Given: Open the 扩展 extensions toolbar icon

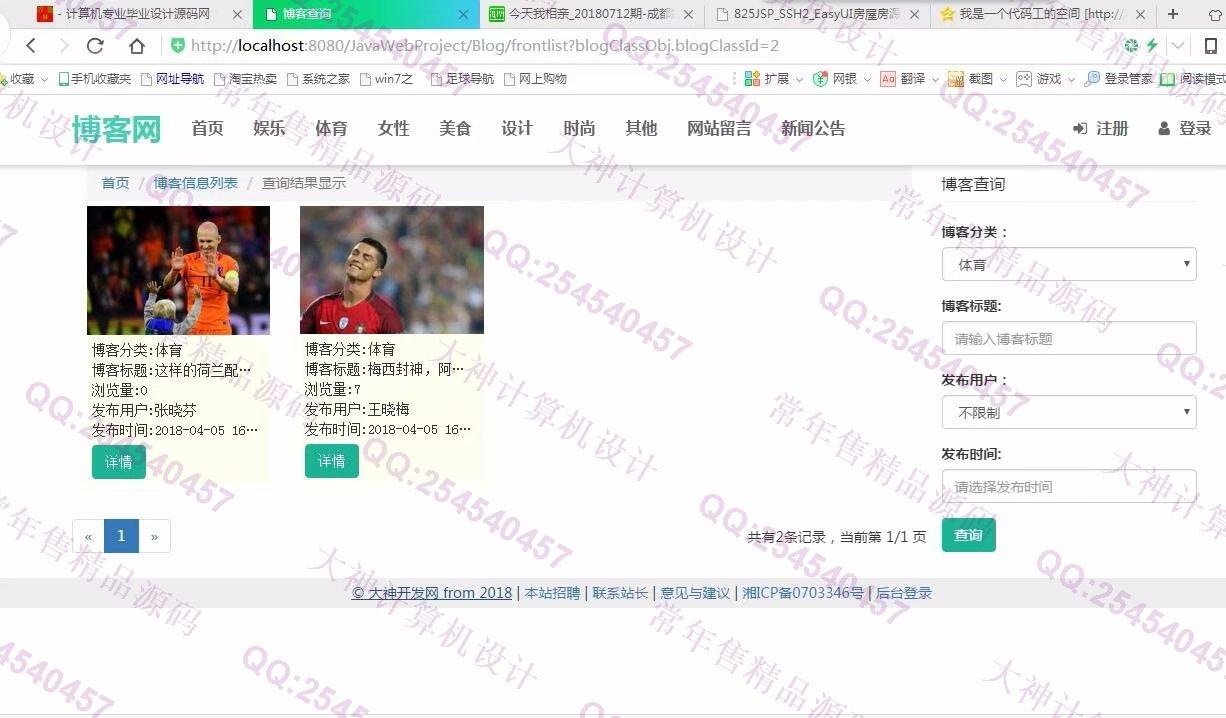Looking at the screenshot, I should click(x=754, y=78).
